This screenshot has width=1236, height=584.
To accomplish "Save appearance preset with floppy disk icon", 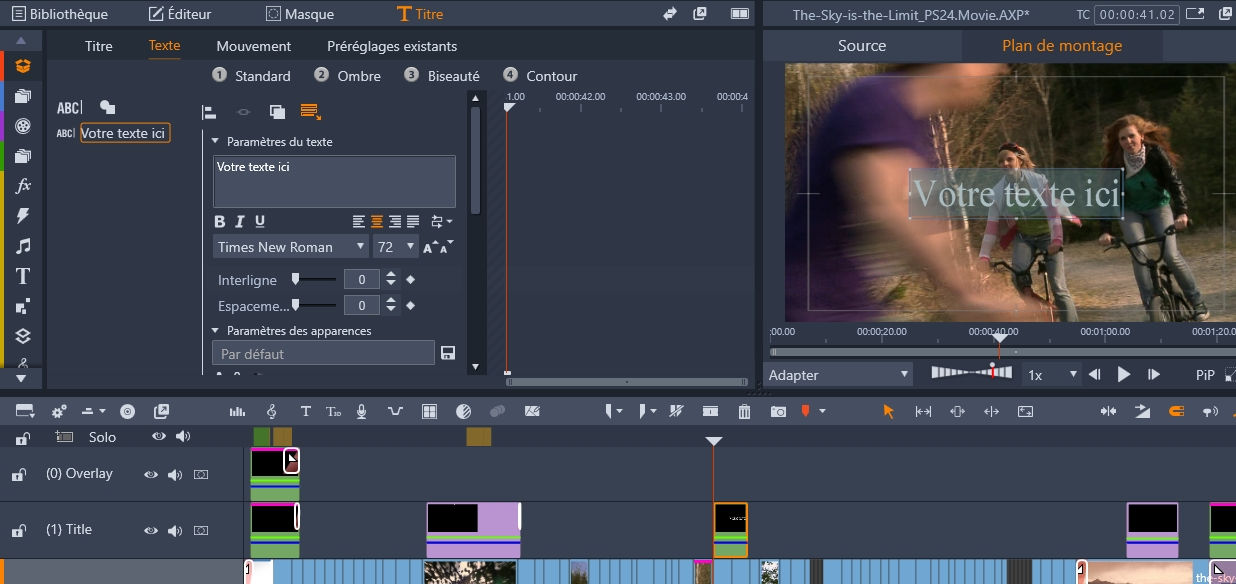I will coord(448,353).
